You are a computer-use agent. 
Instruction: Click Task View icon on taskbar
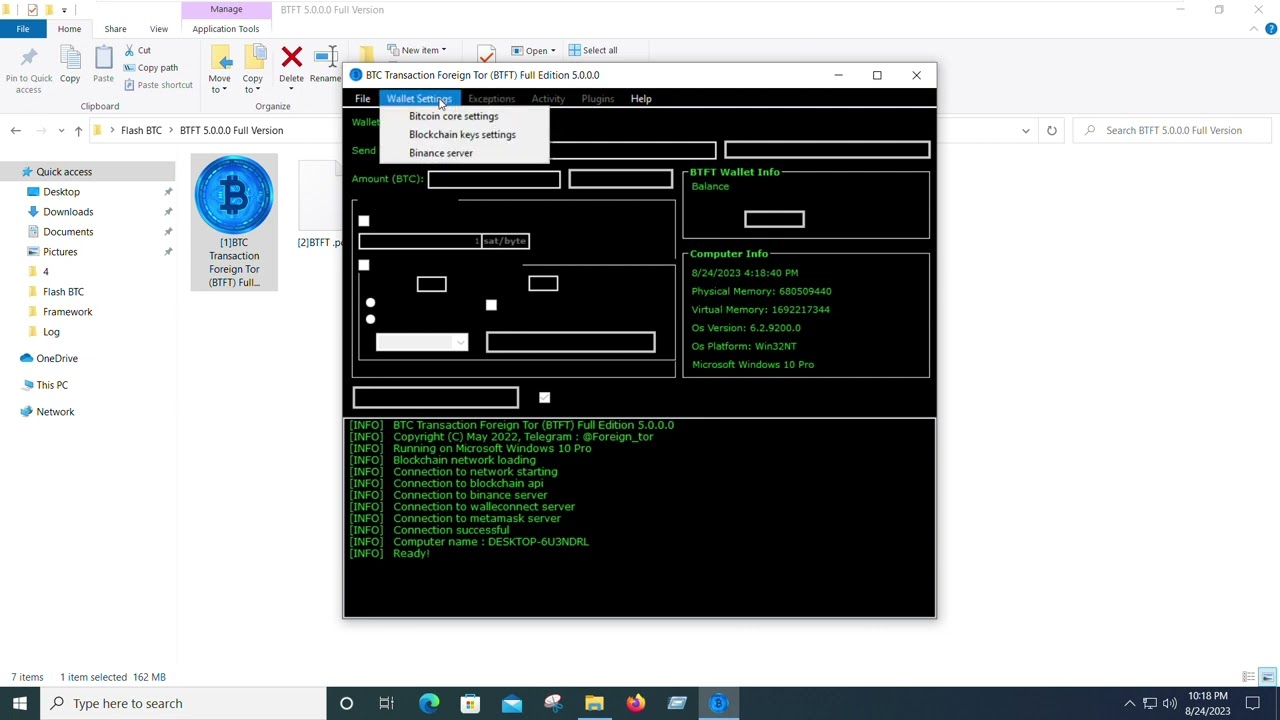387,703
